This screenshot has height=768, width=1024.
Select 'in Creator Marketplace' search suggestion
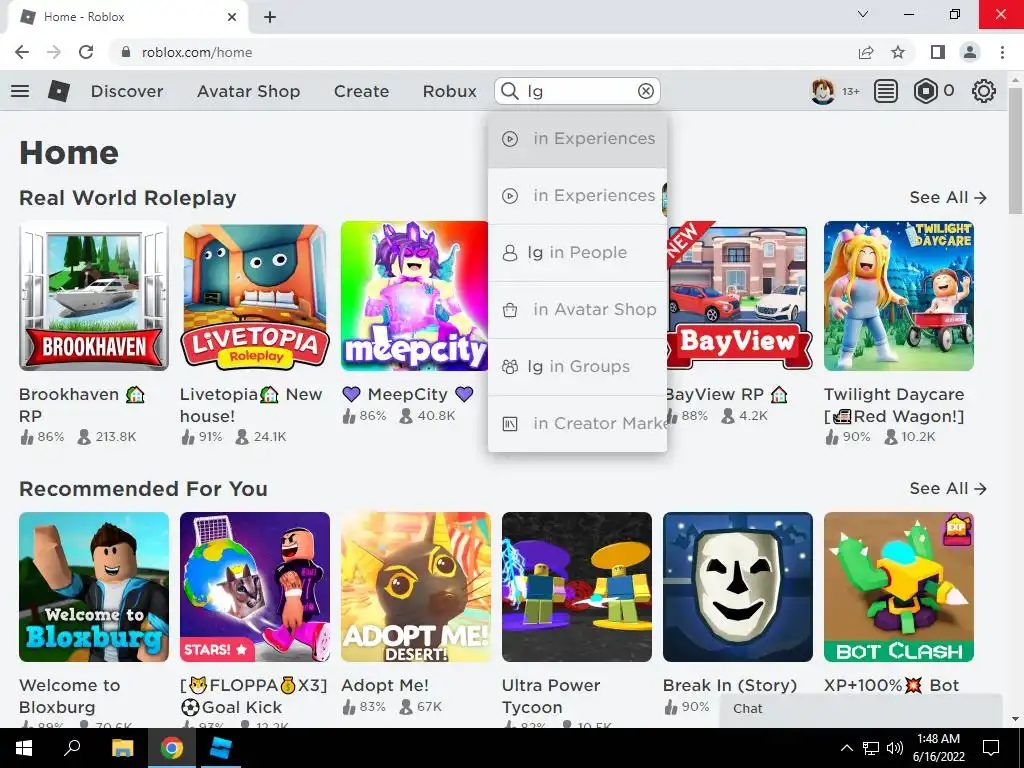coord(577,423)
